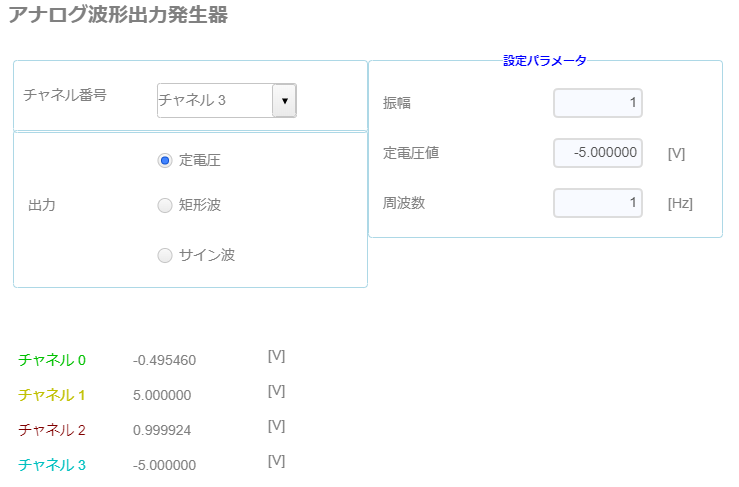This screenshot has height=487, width=739.
Task: Select the 矩形波 radio button
Action: pos(164,206)
